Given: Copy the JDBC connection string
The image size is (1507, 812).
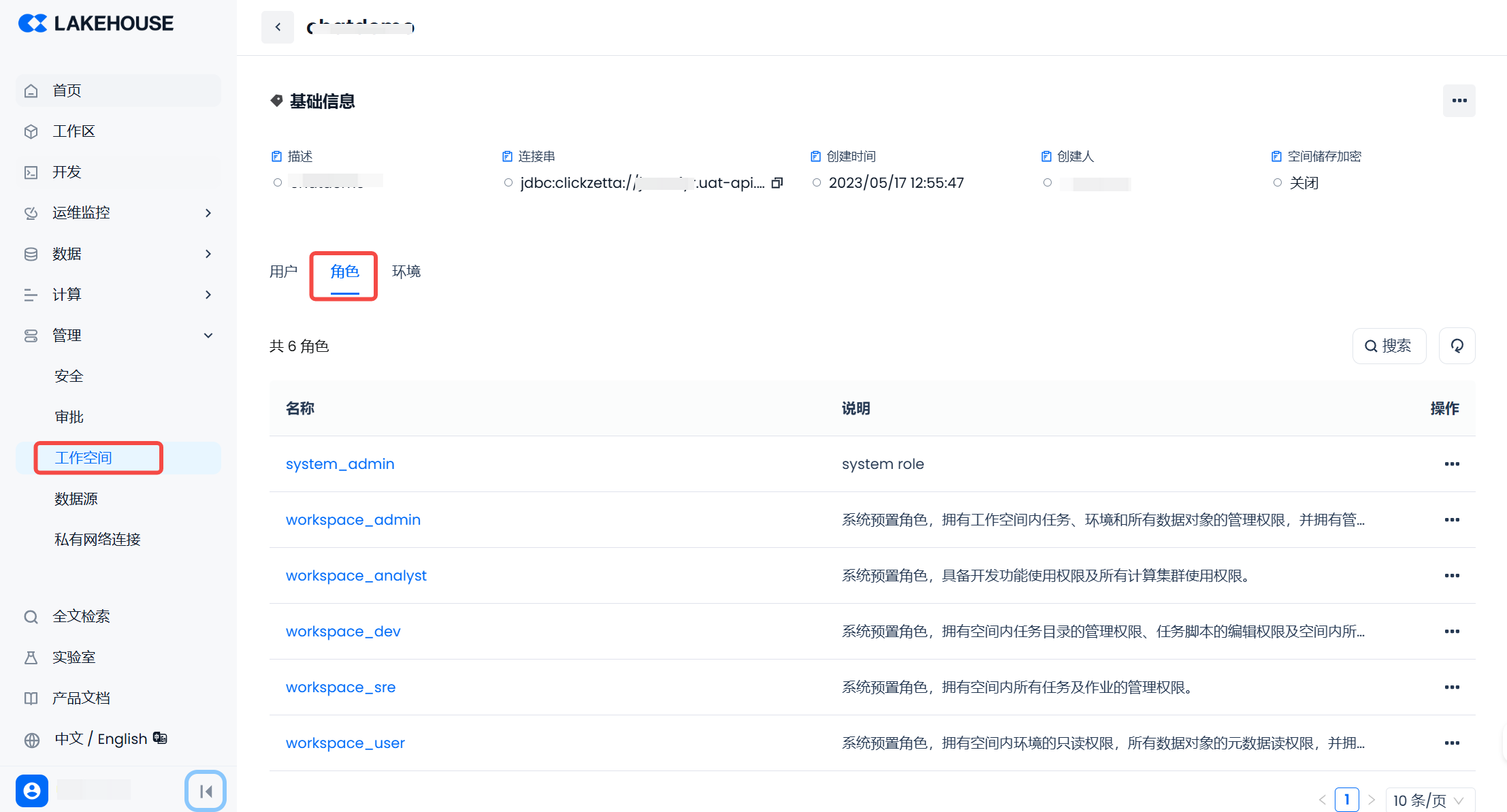Looking at the screenshot, I should coord(777,182).
